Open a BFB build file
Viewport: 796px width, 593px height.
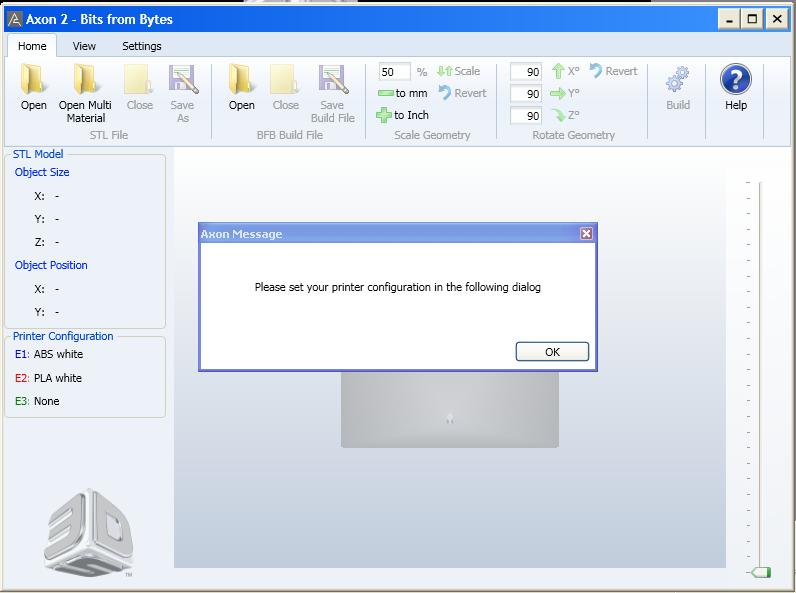coord(242,87)
